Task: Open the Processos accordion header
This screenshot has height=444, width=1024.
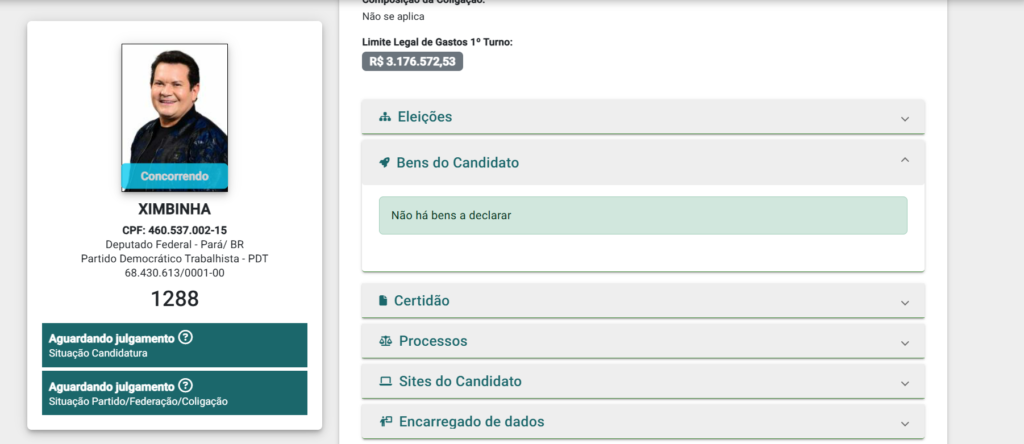Action: click(643, 341)
